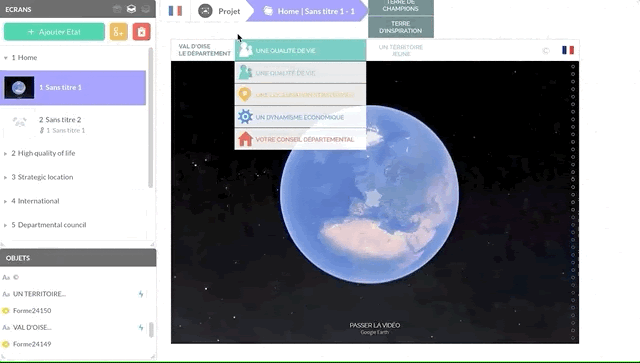Screen dimensions: 640x363
Task: Click the Google Earth caption
Action: (x=374, y=332)
